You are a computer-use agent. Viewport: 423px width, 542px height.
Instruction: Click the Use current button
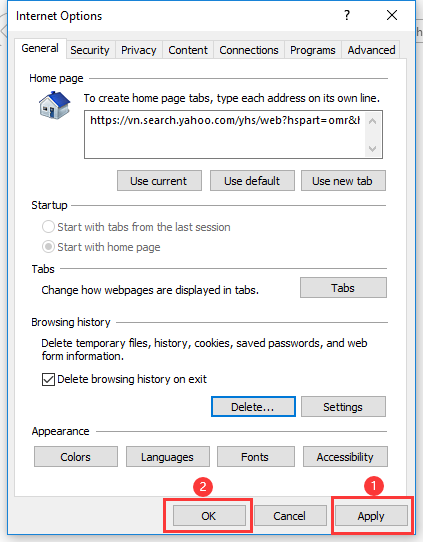coord(159,181)
